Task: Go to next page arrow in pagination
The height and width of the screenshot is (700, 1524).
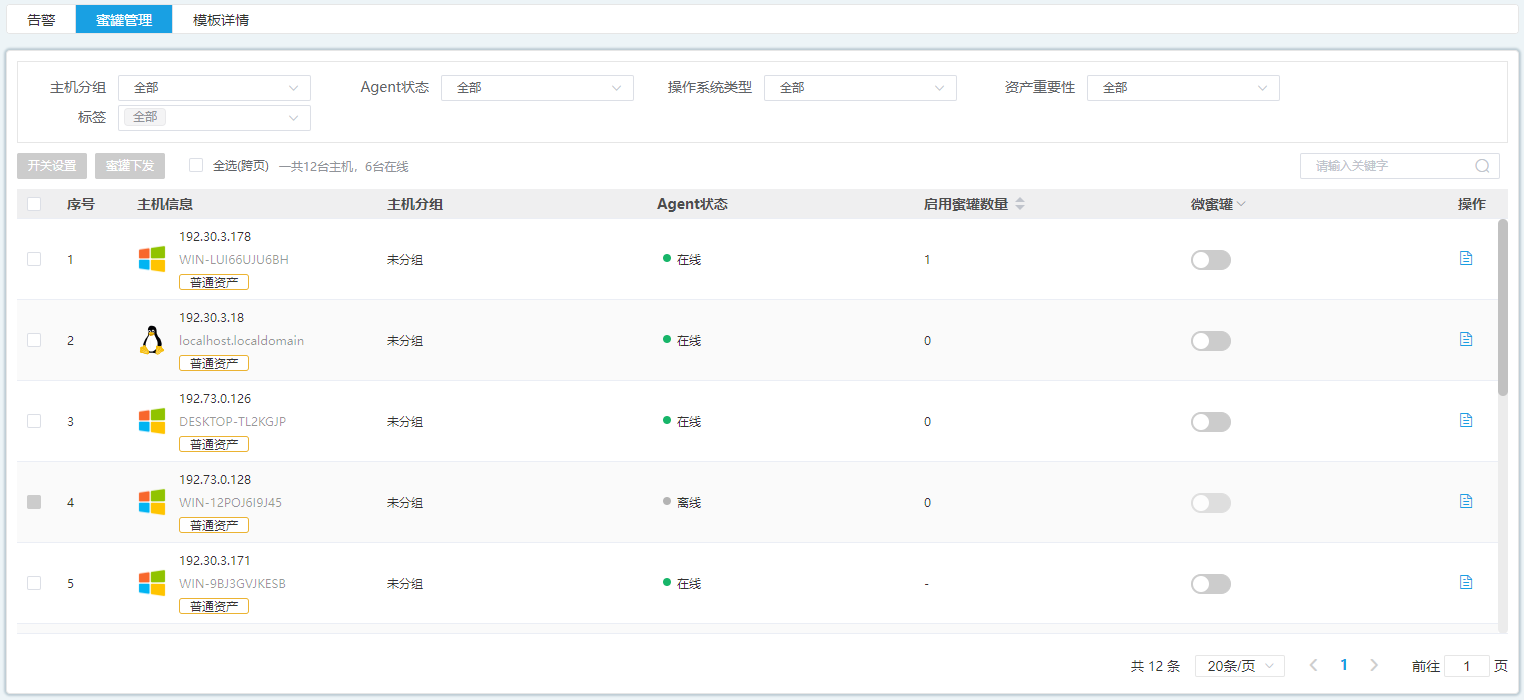Action: tap(1374, 665)
